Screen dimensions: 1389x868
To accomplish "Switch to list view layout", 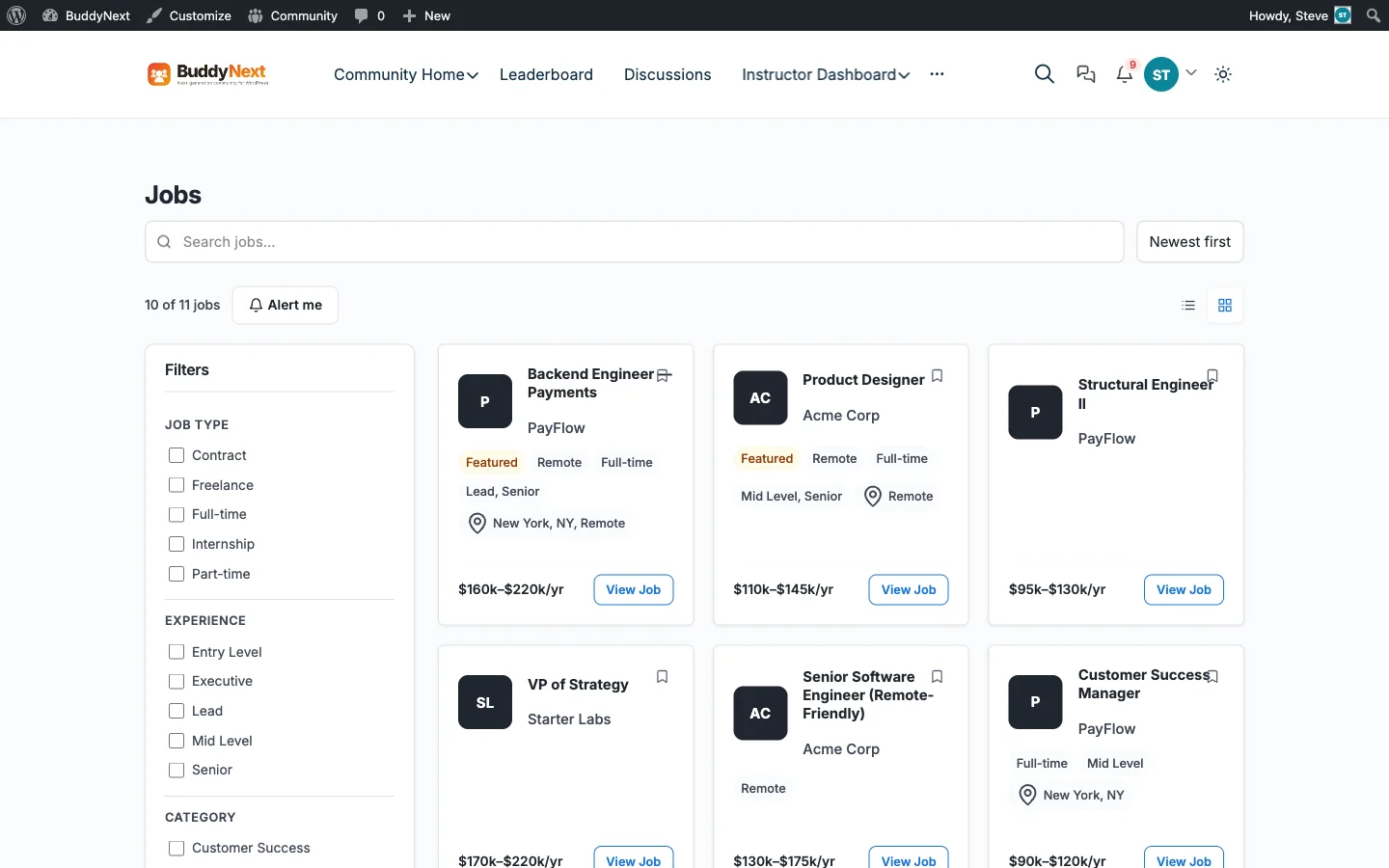I will (x=1188, y=306).
